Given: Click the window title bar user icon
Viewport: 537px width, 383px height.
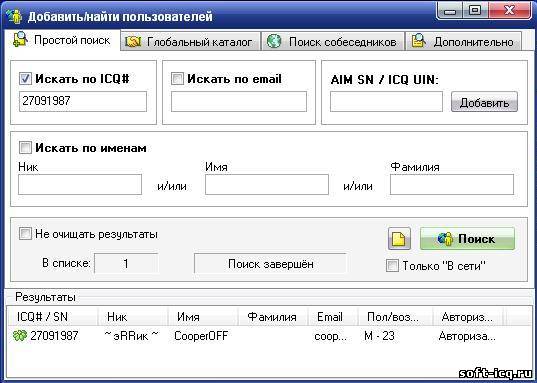Looking at the screenshot, I should tap(14, 16).
